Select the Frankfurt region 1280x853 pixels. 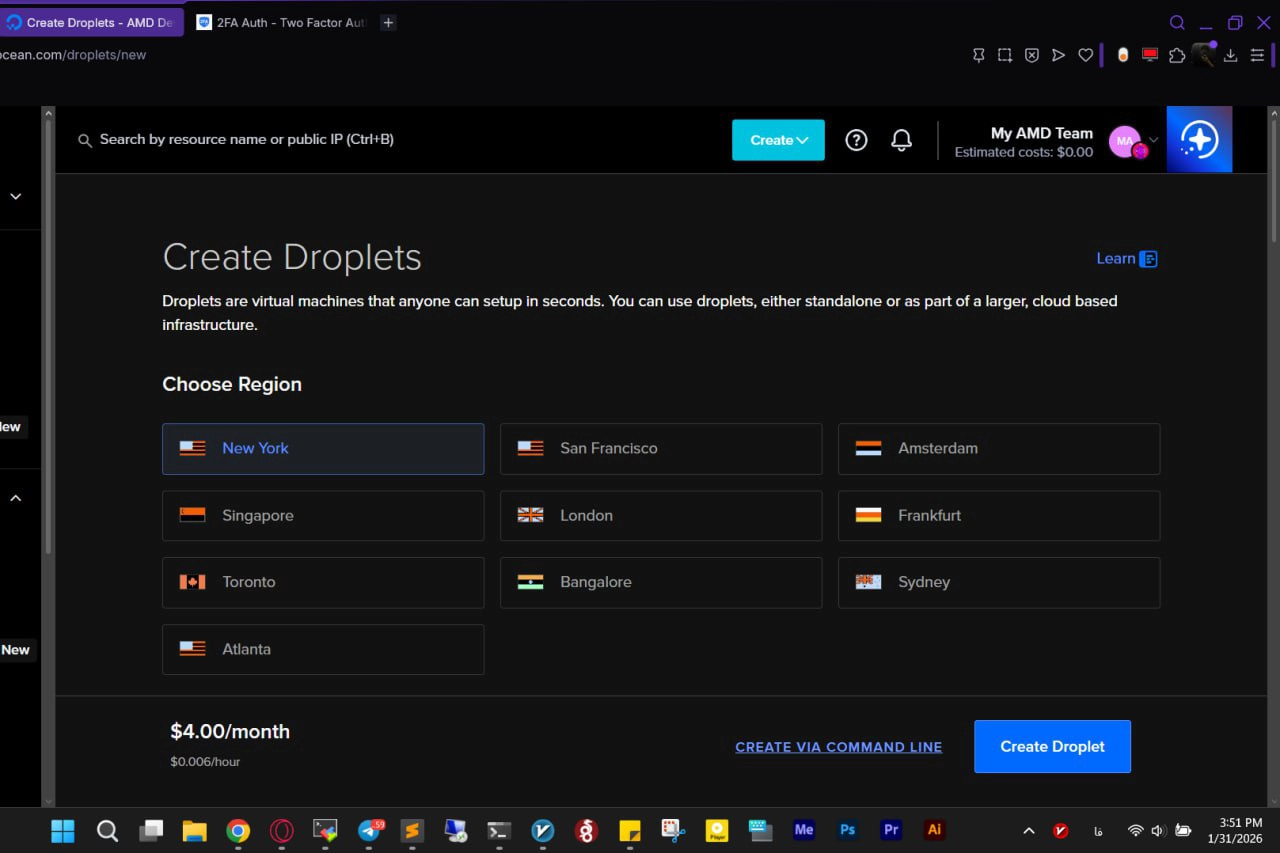point(998,515)
